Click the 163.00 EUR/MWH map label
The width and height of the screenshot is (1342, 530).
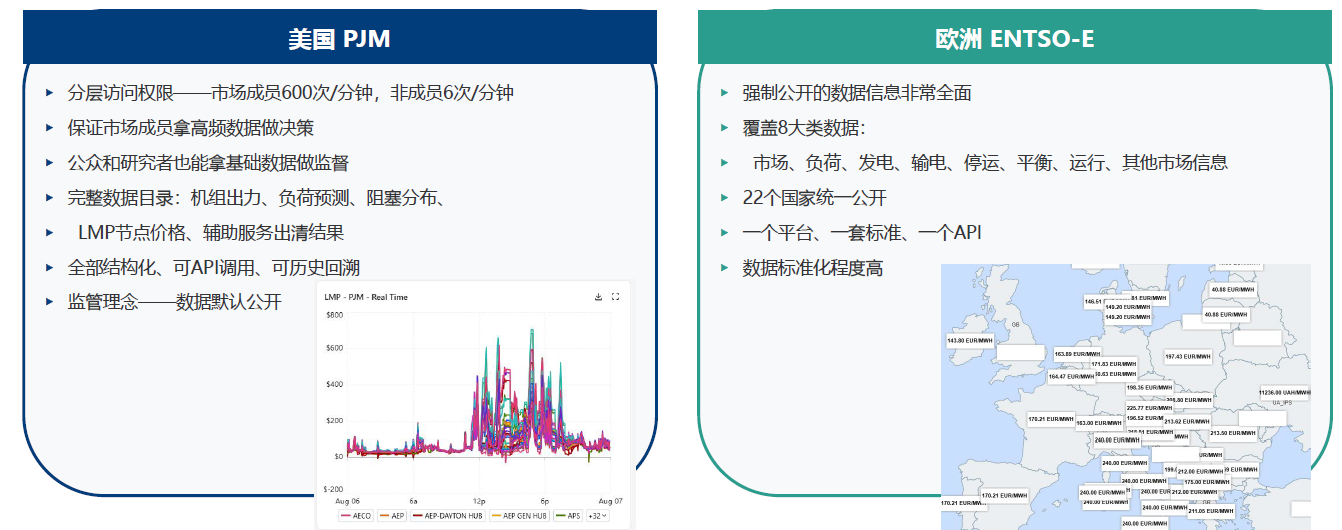pos(1099,423)
